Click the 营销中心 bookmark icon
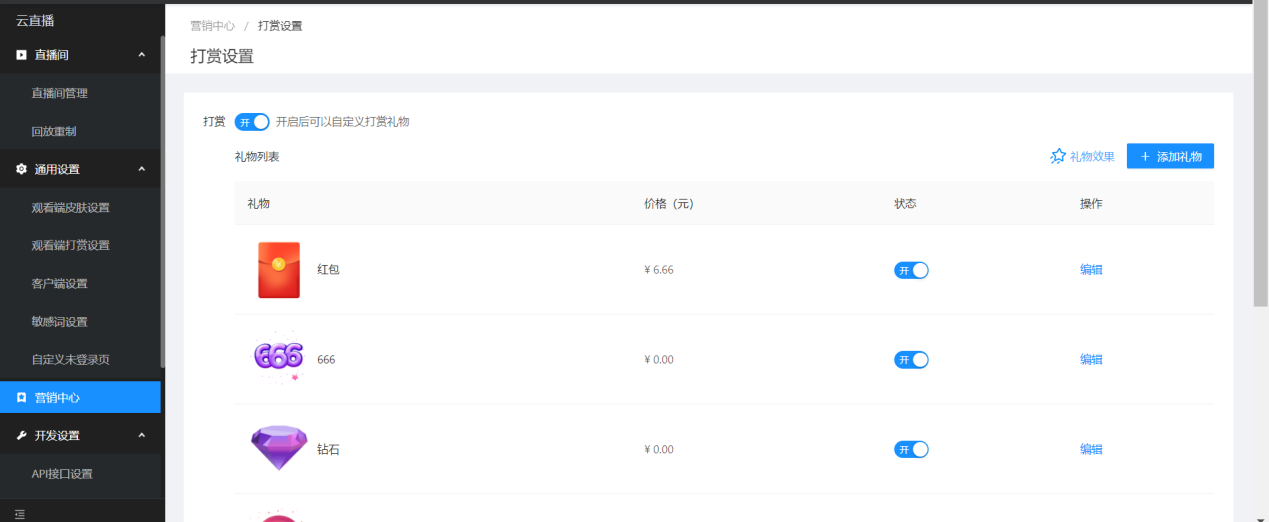The image size is (1269, 522). click(x=22, y=397)
